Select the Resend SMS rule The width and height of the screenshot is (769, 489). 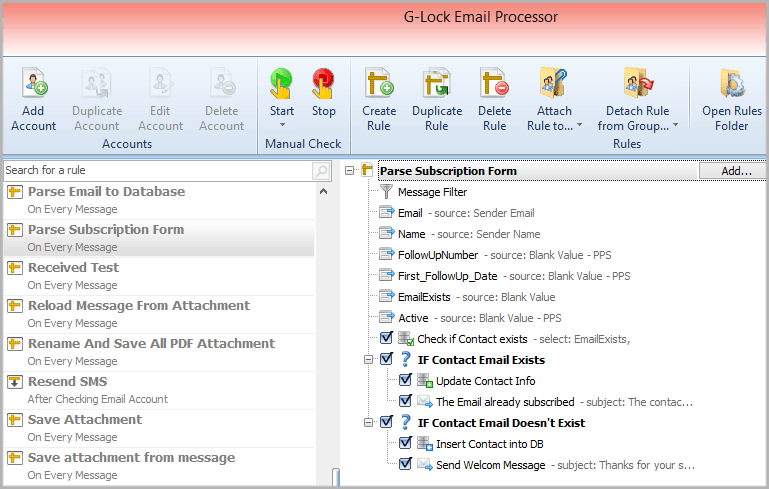point(159,390)
